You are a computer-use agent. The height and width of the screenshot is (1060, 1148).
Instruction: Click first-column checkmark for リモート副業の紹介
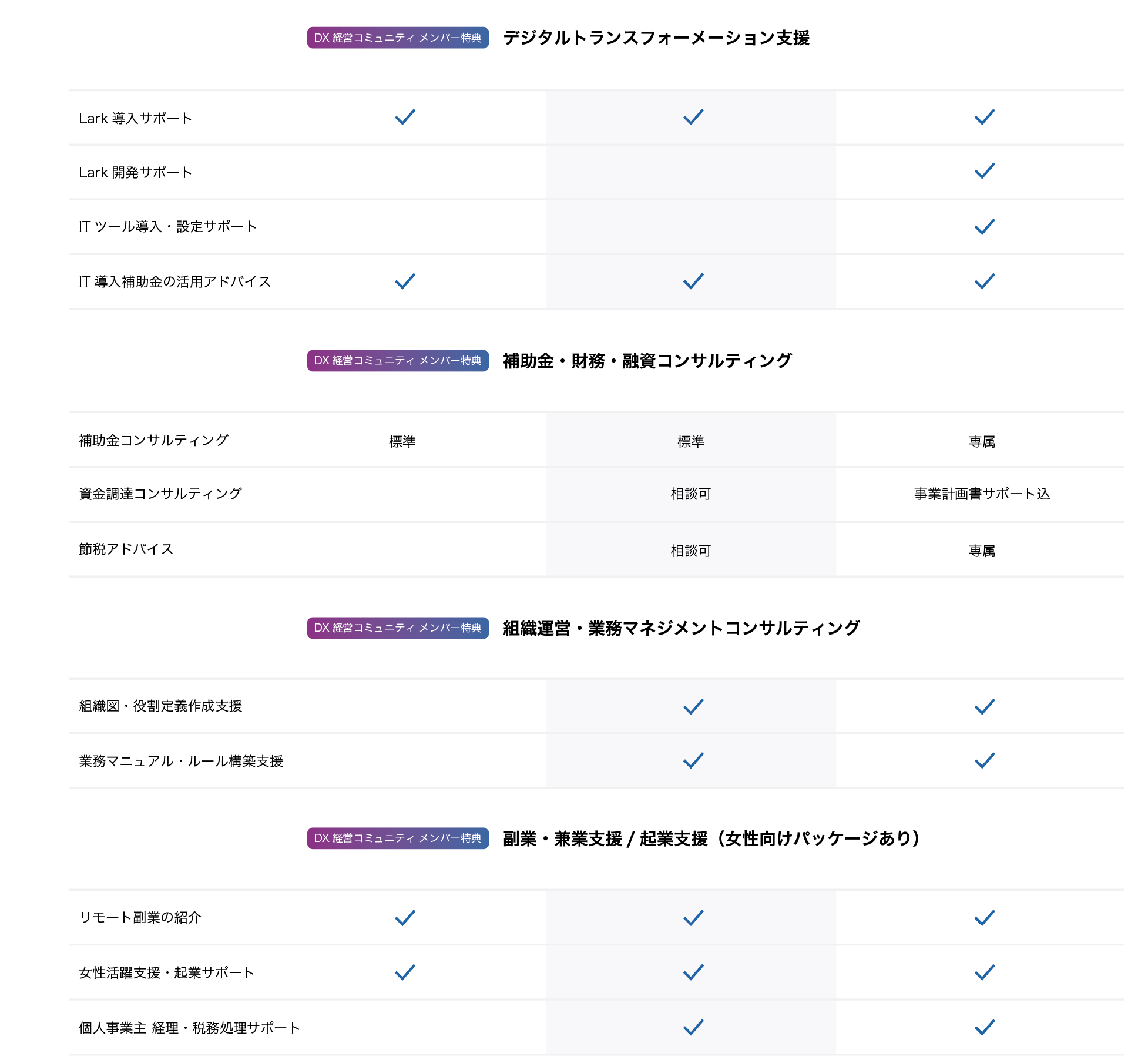pos(405,917)
